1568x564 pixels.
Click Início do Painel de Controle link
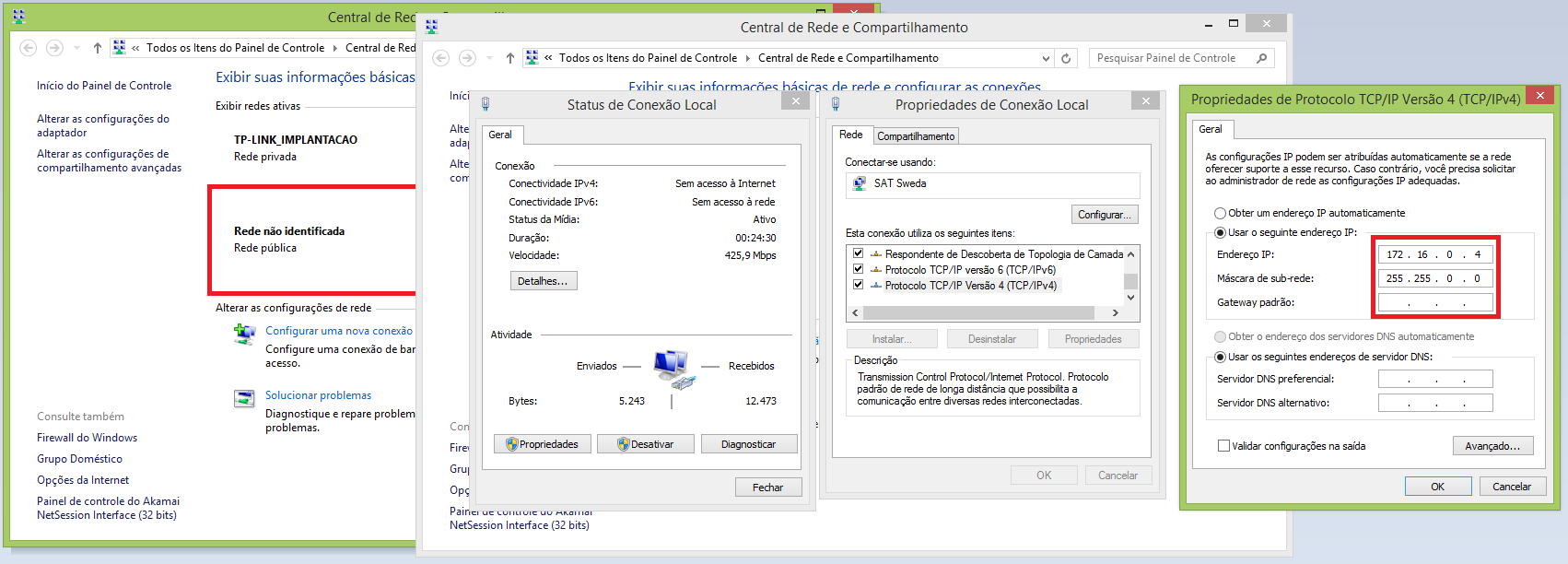point(104,86)
